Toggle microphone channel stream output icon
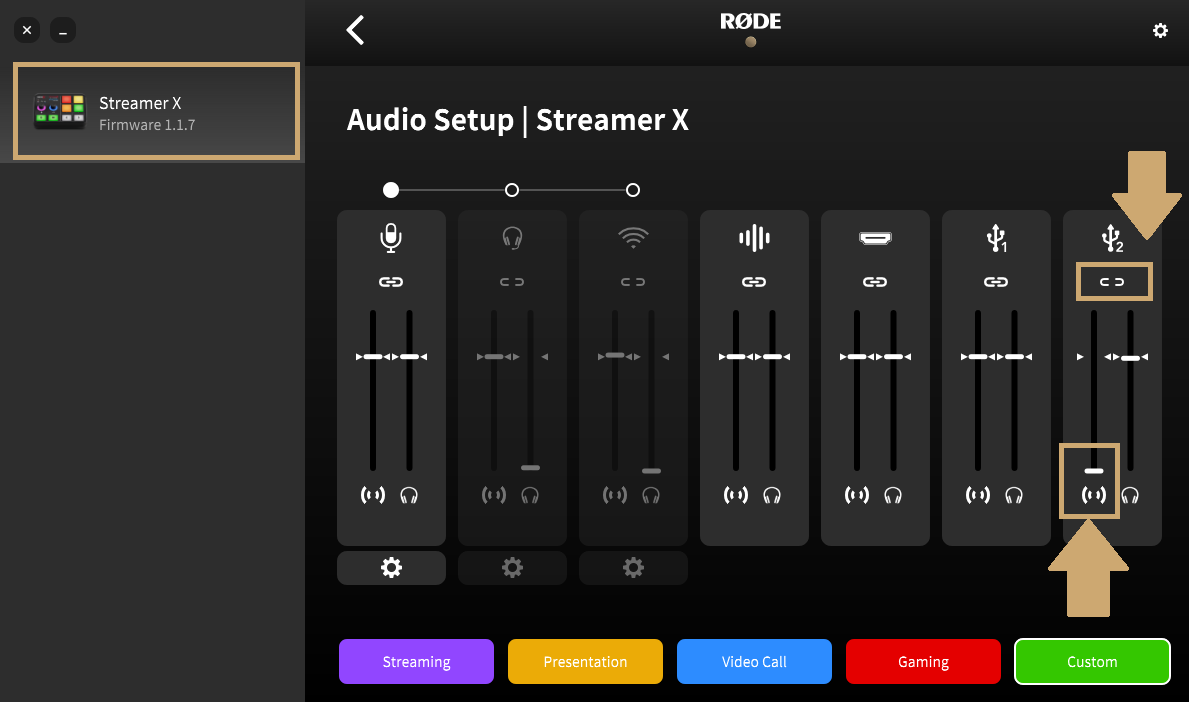Viewport: 1189px width, 702px height. [373, 496]
